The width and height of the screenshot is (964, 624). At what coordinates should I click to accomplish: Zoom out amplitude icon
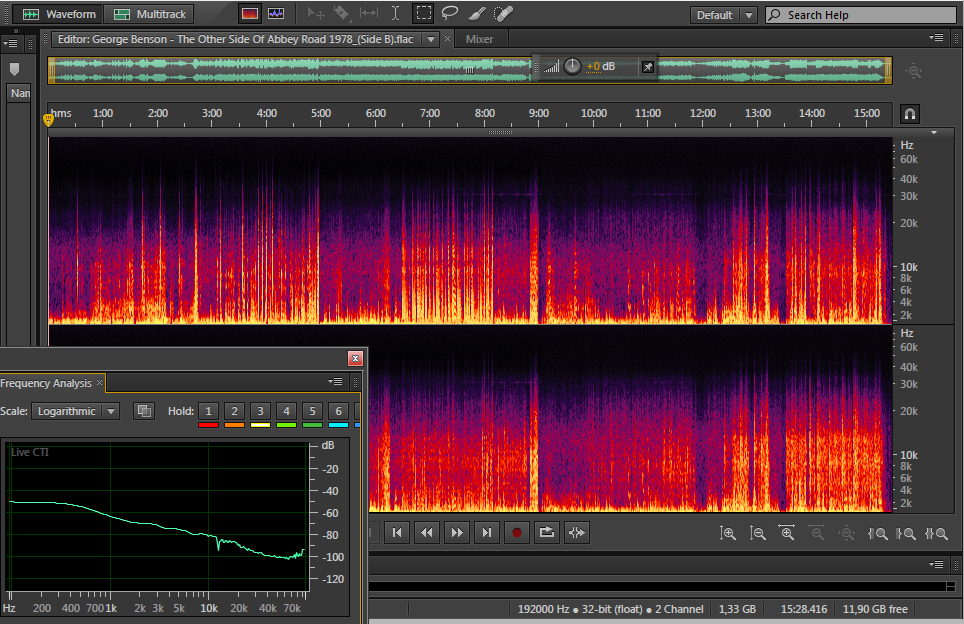click(x=757, y=533)
